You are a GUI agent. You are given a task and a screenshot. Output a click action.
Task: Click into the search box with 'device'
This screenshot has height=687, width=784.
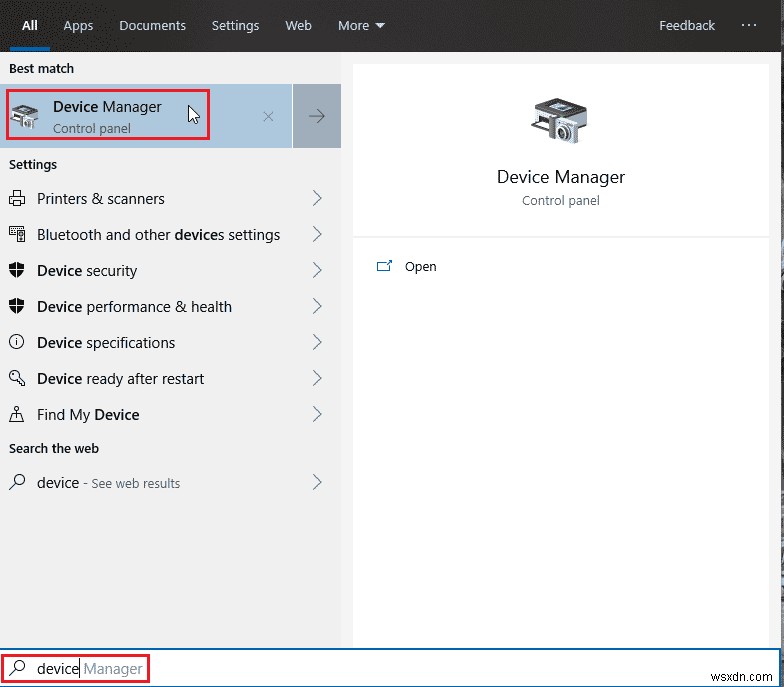[390, 668]
